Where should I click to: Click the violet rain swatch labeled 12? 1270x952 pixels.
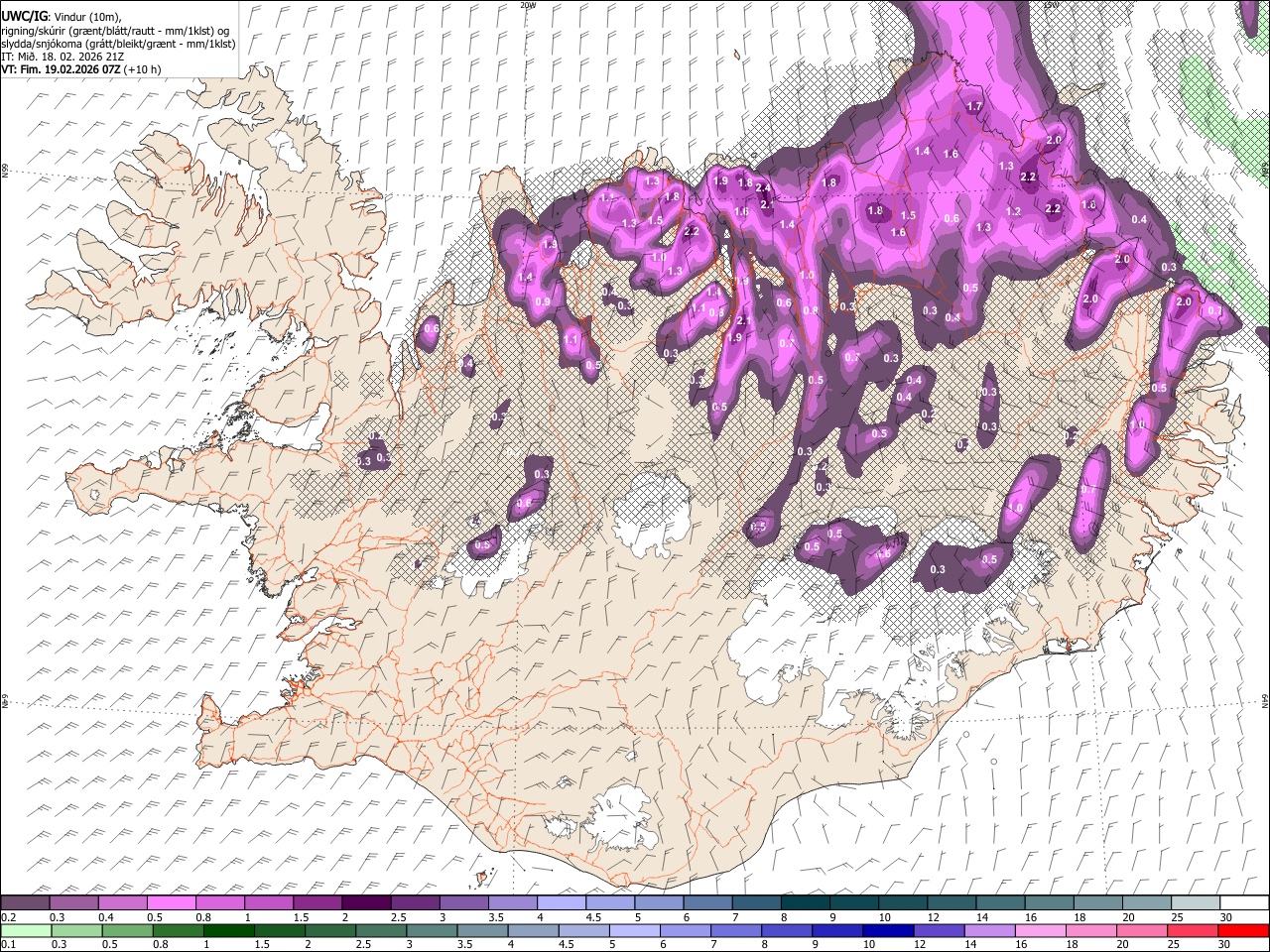click(938, 930)
